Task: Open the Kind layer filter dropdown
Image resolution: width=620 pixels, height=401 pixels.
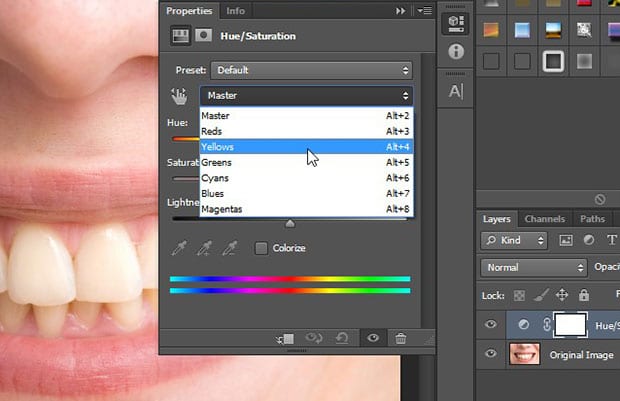Action: click(x=514, y=240)
